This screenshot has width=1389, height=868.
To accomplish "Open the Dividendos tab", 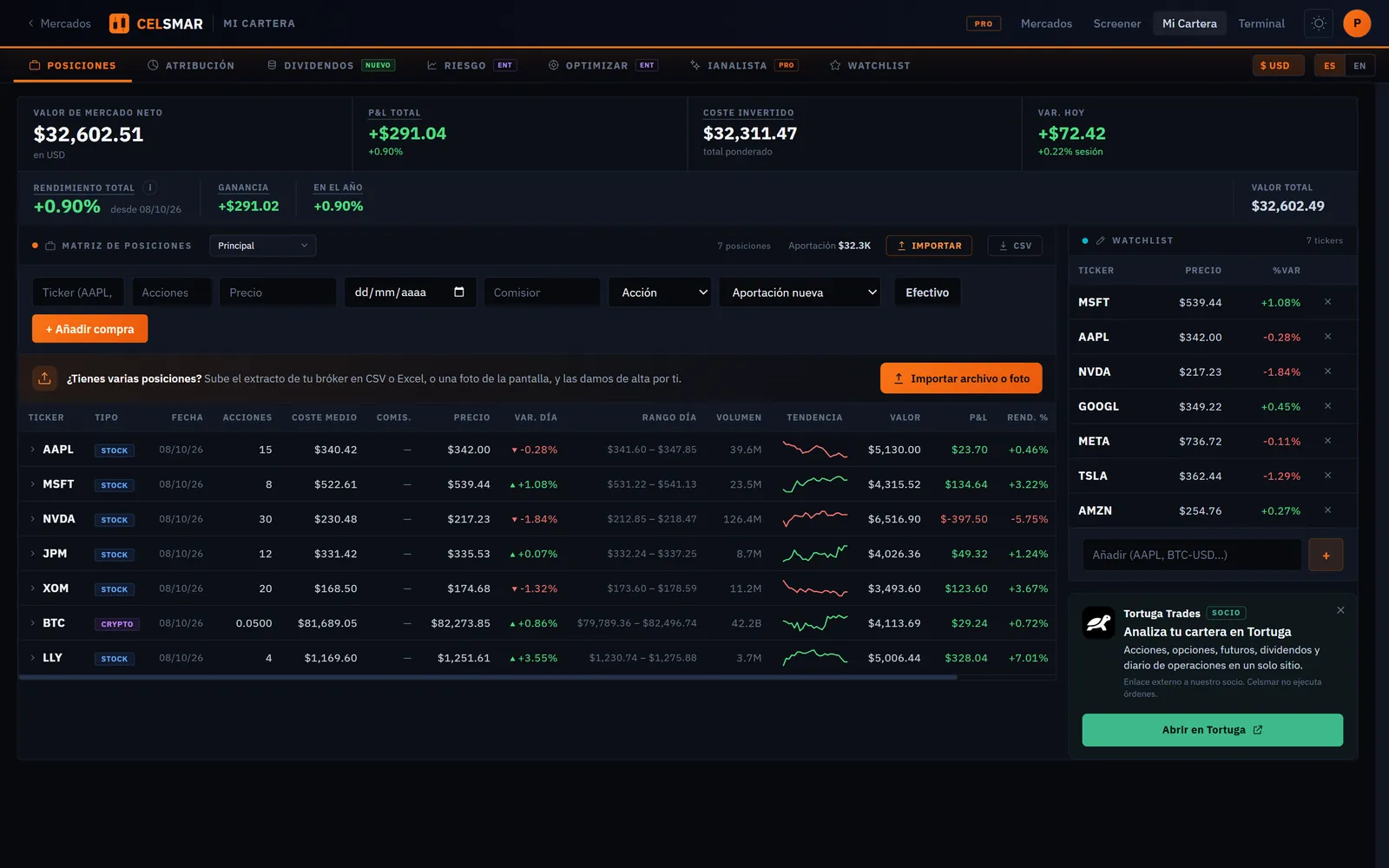I will (331, 65).
